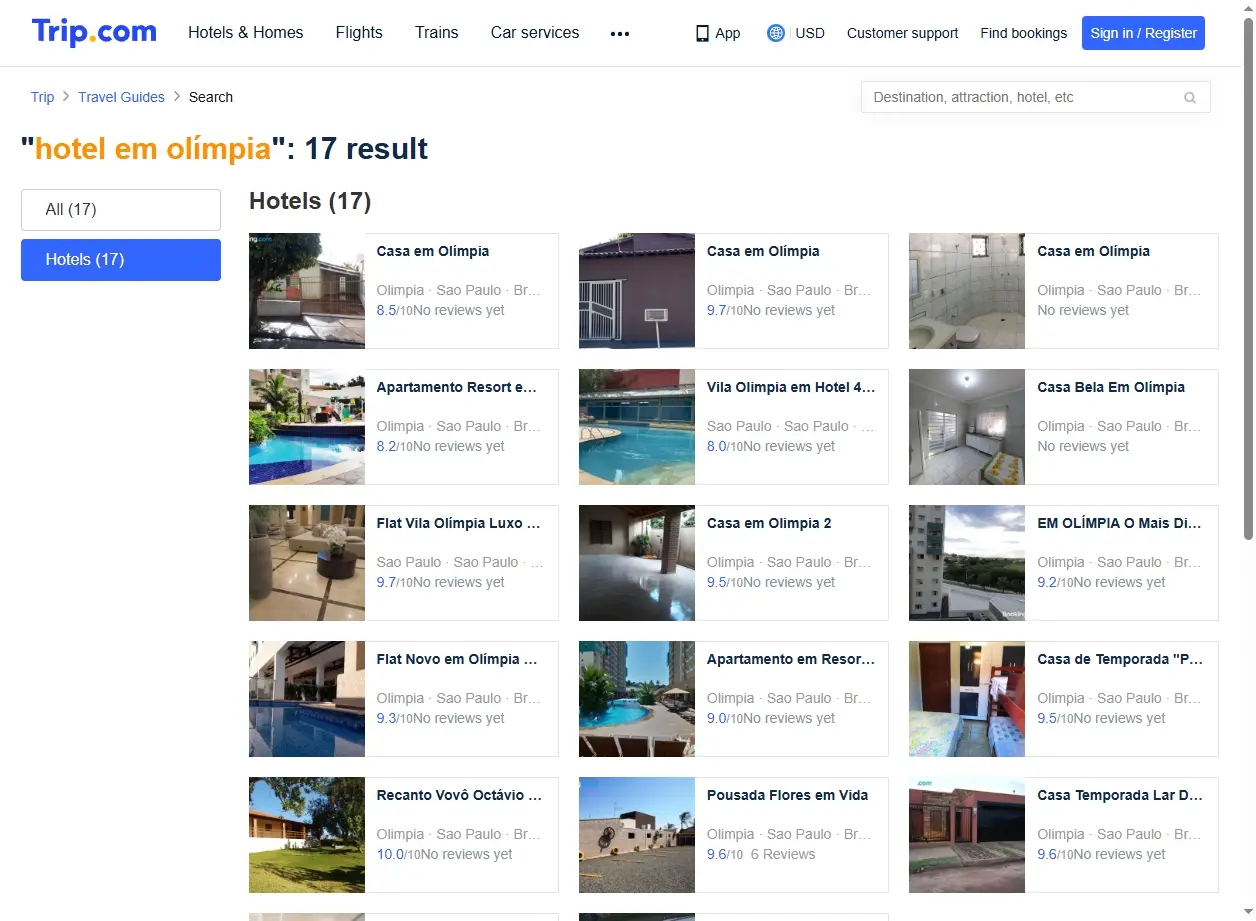View Casa de Temporada bedroom thumbnail
This screenshot has width=1256, height=921.
tap(967, 699)
